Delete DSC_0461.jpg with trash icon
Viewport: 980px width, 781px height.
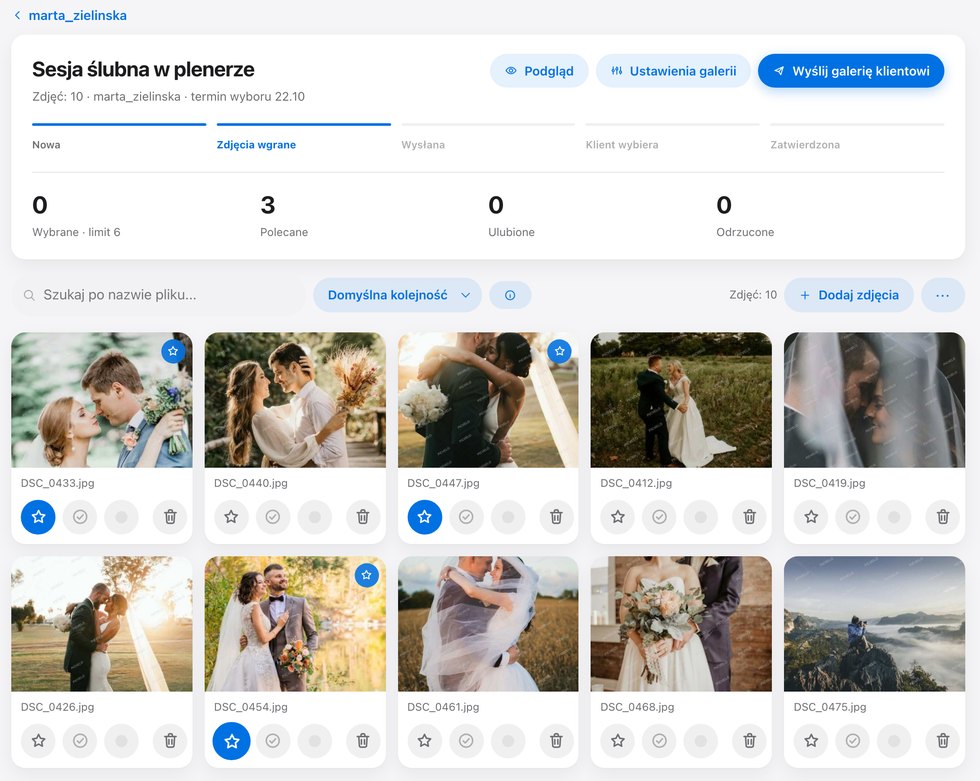point(556,740)
